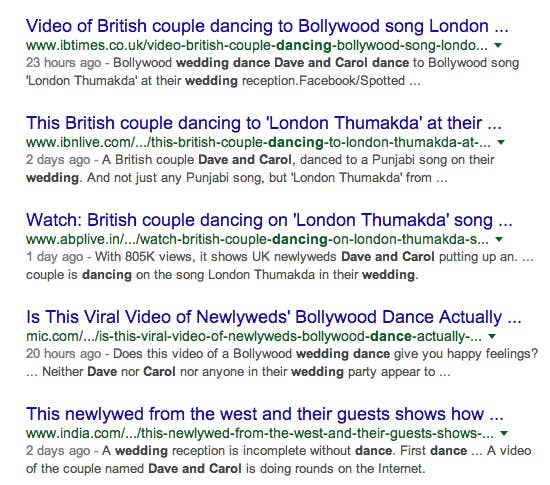This screenshot has width=550, height=485.
Task: Click the '20 hours ago' snippet date
Action: tap(63, 354)
